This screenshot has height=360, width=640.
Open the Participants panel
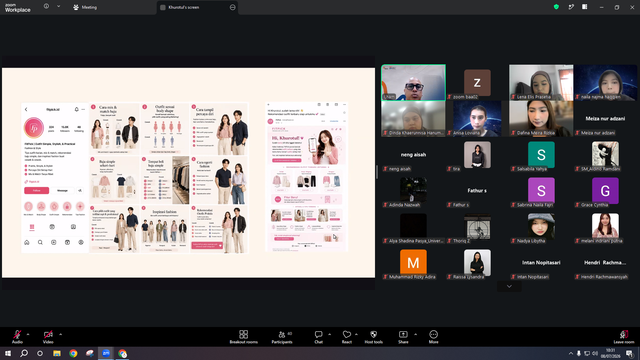click(282, 337)
